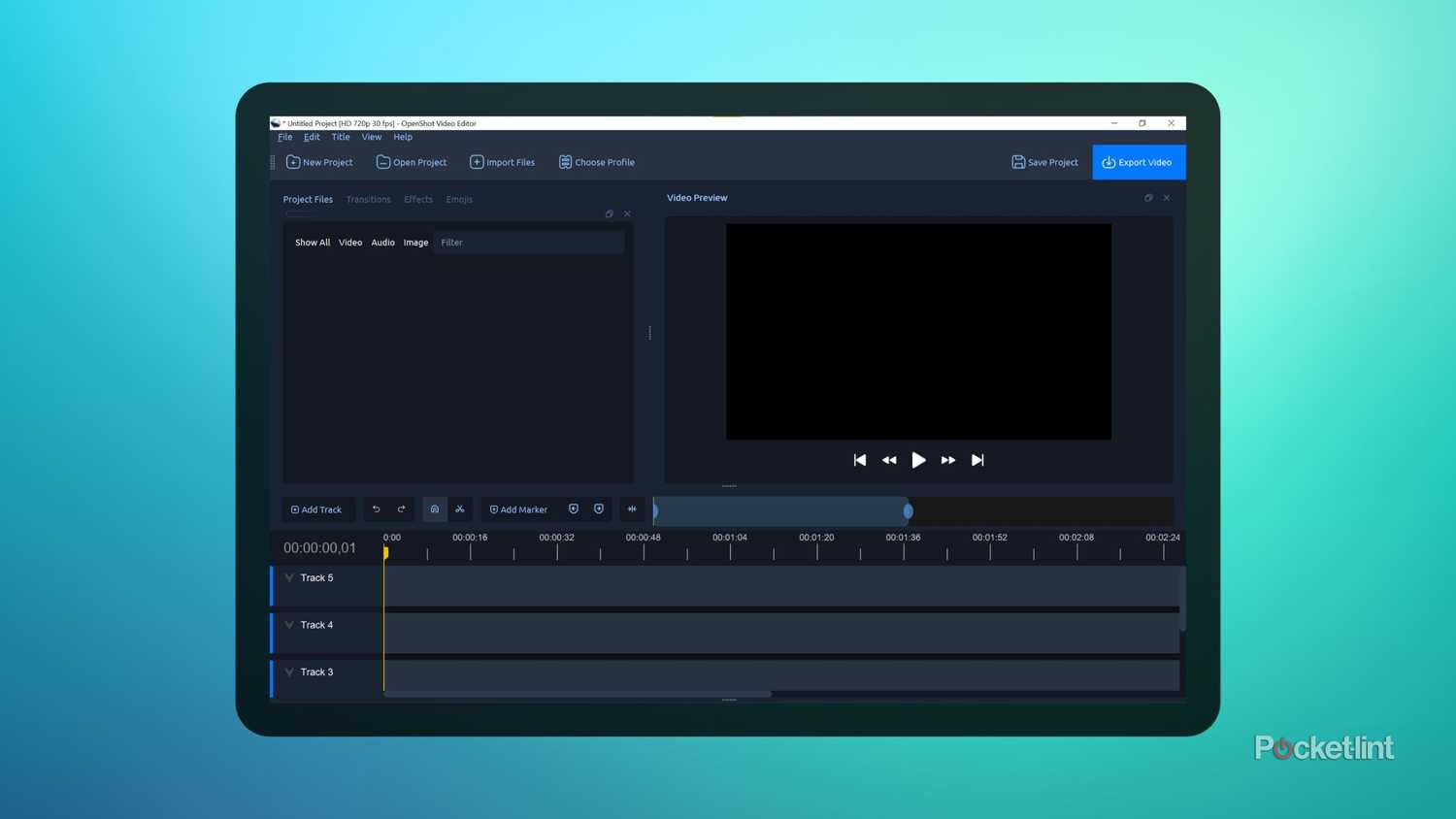Select the razor scissors tool
1456x819 pixels.
coord(460,509)
